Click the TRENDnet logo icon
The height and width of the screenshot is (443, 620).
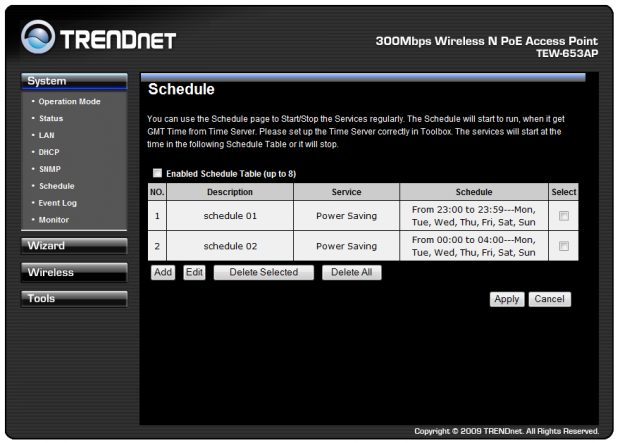tap(38, 37)
